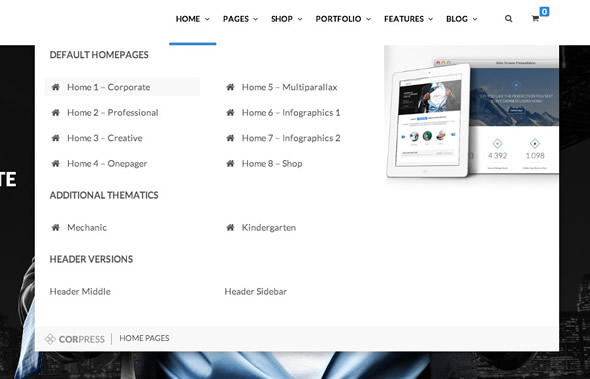Click the house icon beside Home 8 – Shop
This screenshot has width=590, height=379.
(230, 163)
